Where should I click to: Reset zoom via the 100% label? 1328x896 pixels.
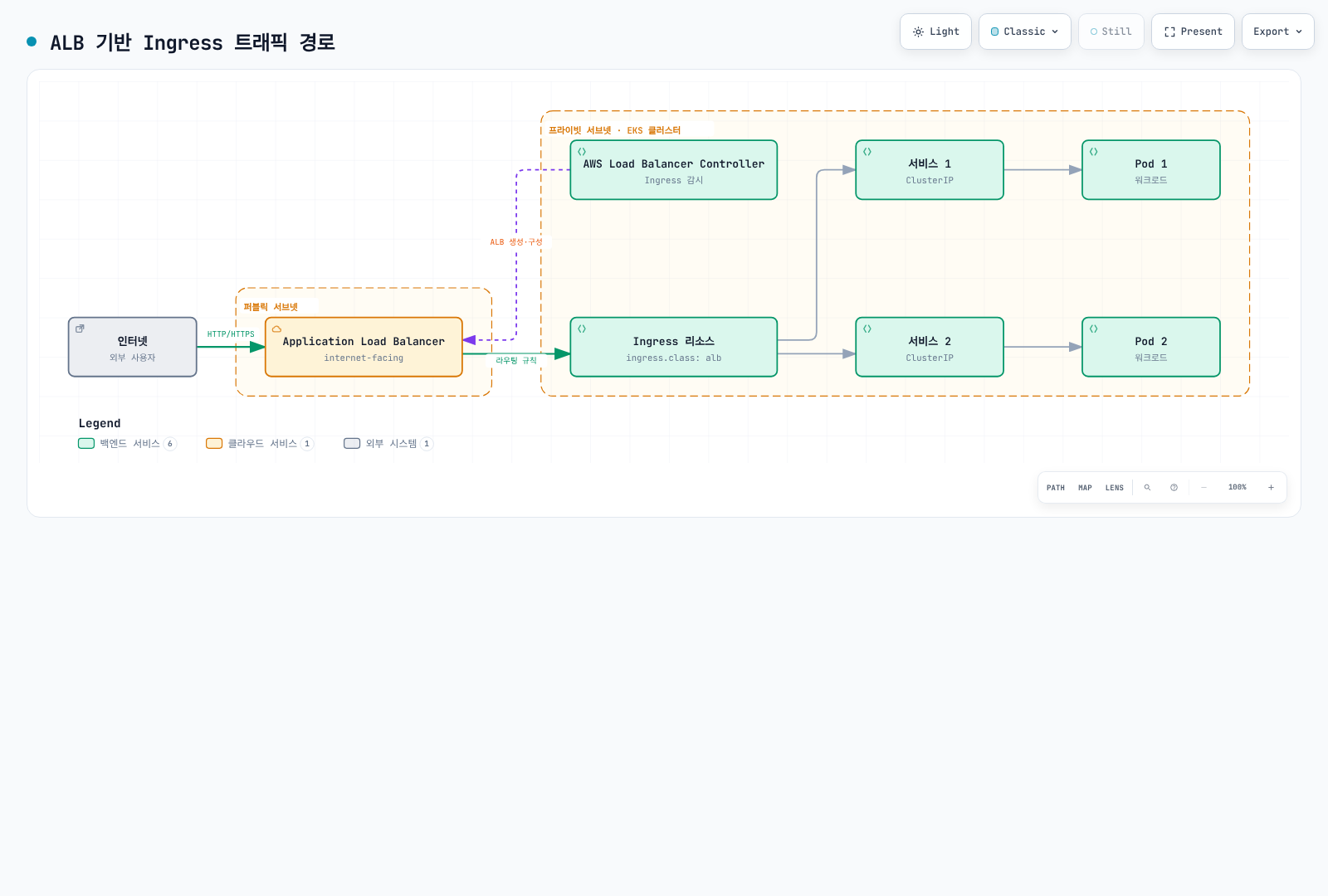coord(1238,488)
